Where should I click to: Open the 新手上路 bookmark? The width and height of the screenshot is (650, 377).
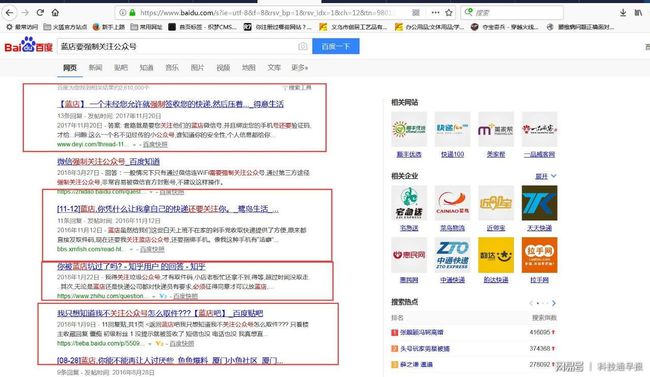point(109,27)
